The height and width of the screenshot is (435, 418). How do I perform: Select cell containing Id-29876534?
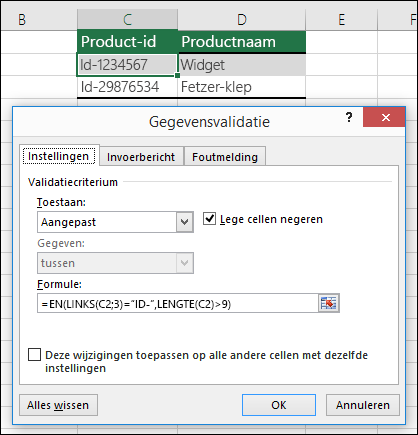pyautogui.click(x=127, y=87)
